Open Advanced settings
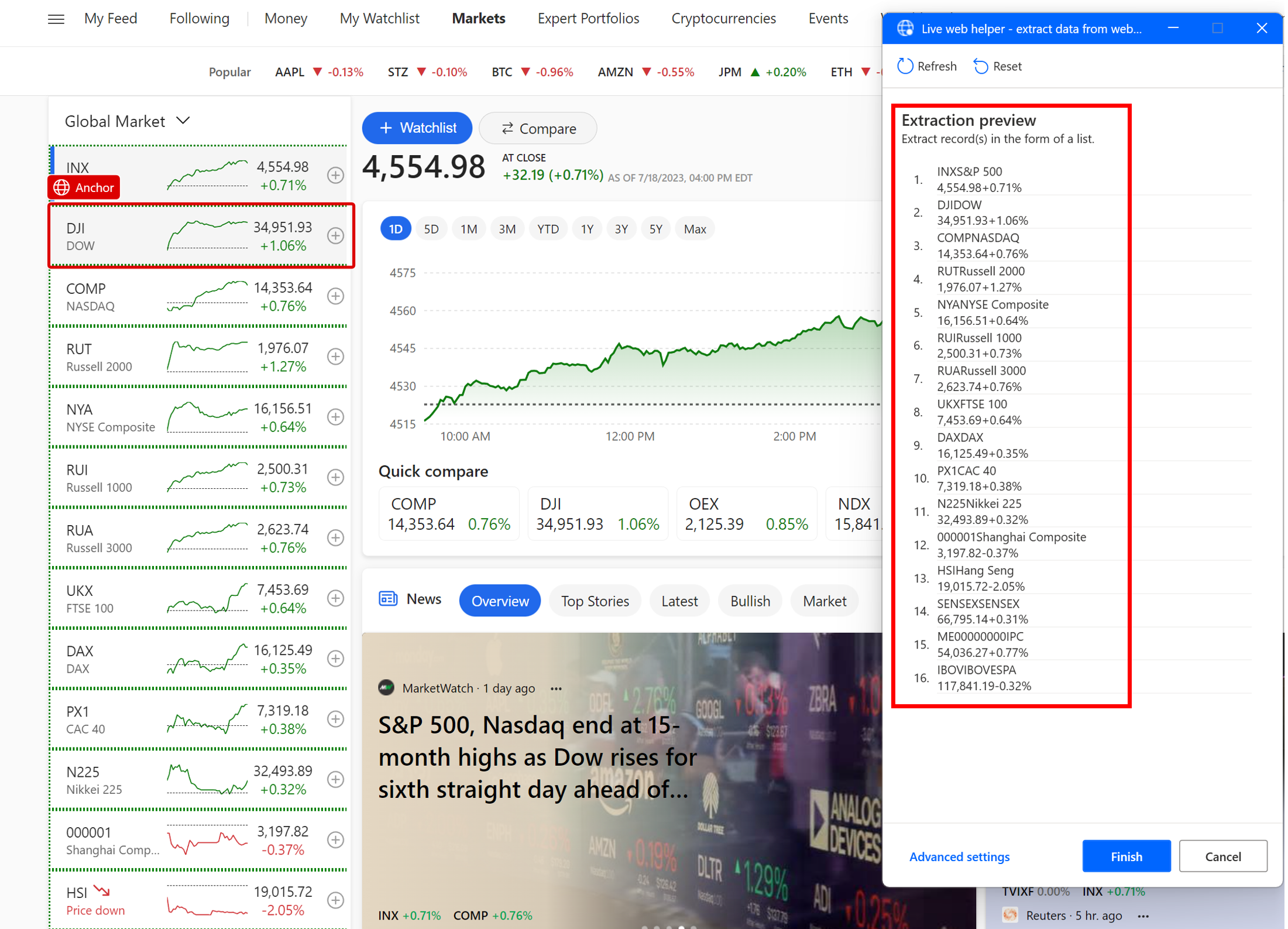1288x929 pixels. tap(959, 856)
